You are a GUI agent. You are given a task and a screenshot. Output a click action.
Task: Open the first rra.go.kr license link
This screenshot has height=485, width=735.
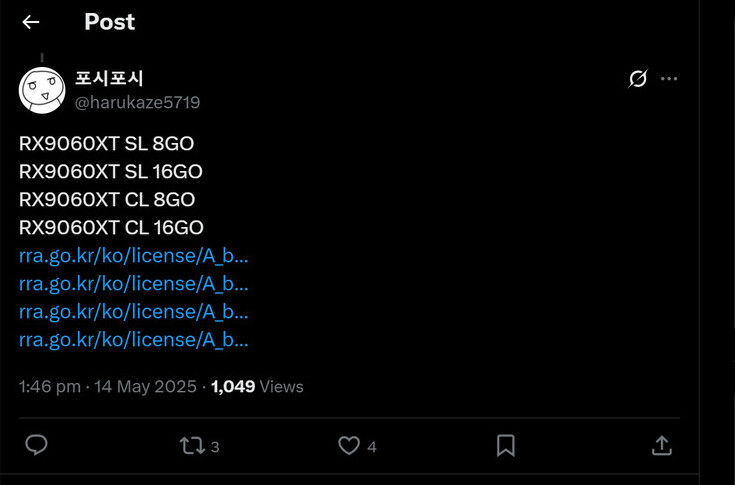point(134,256)
